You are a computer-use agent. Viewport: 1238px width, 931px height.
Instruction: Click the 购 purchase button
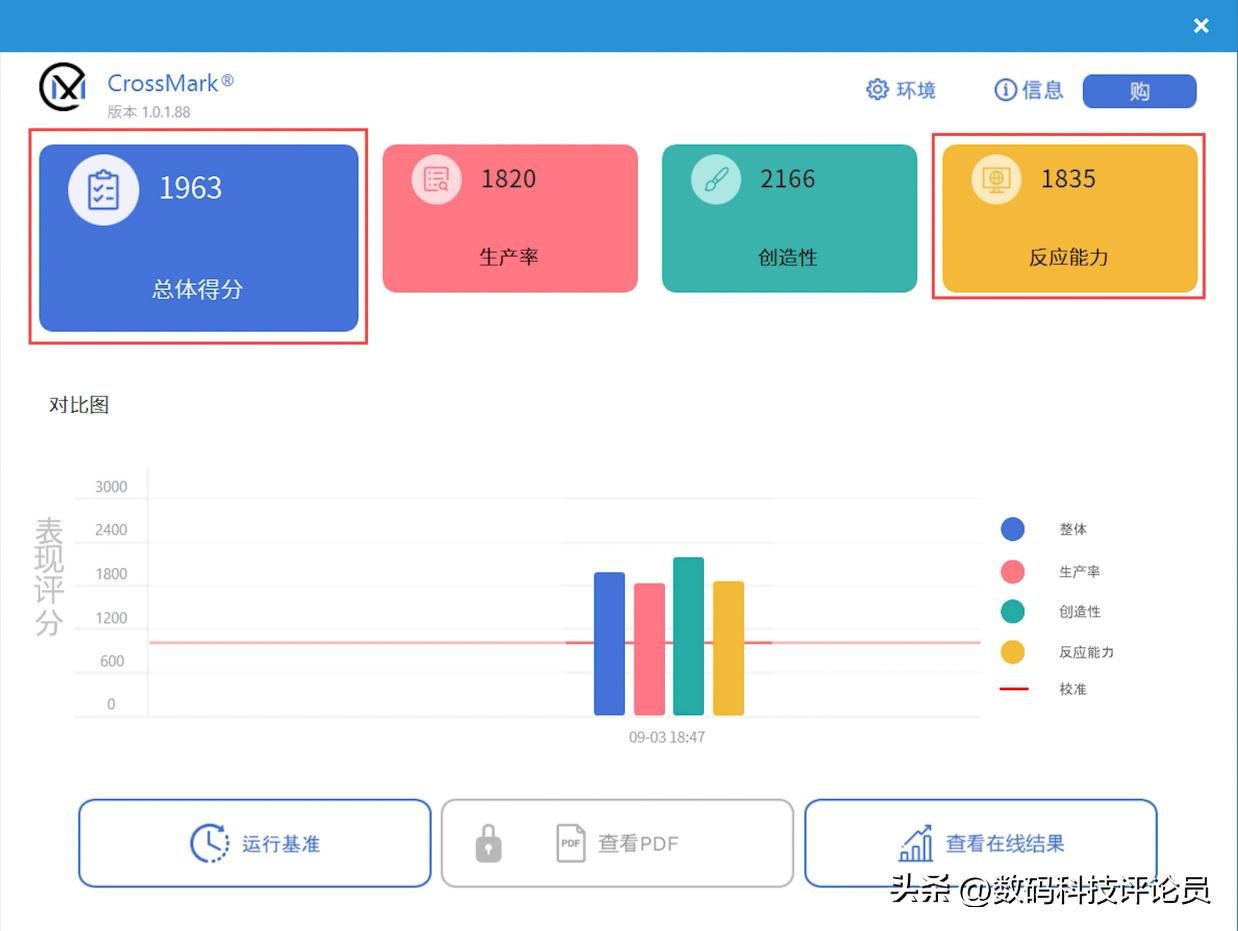[1139, 91]
